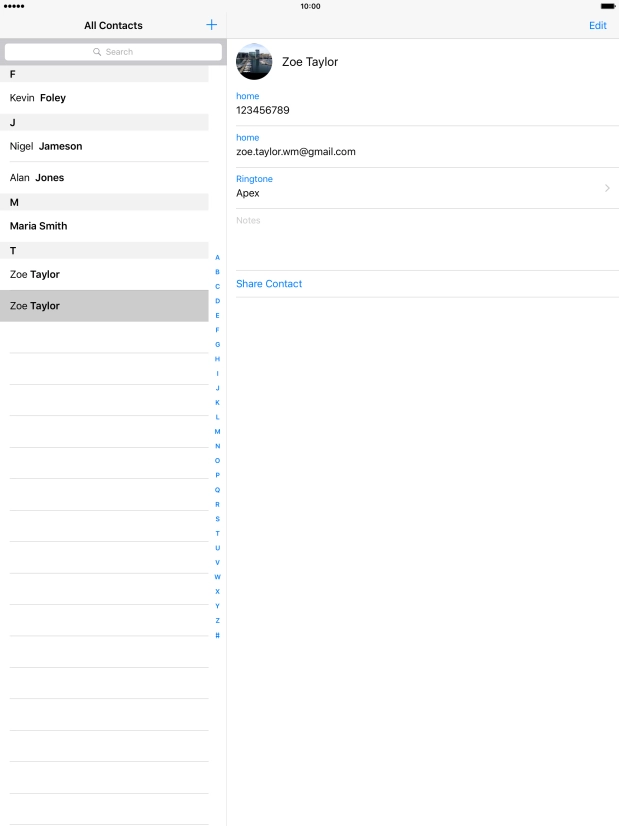The width and height of the screenshot is (619, 826).
Task: Jump to letter M in index
Action: [217, 431]
